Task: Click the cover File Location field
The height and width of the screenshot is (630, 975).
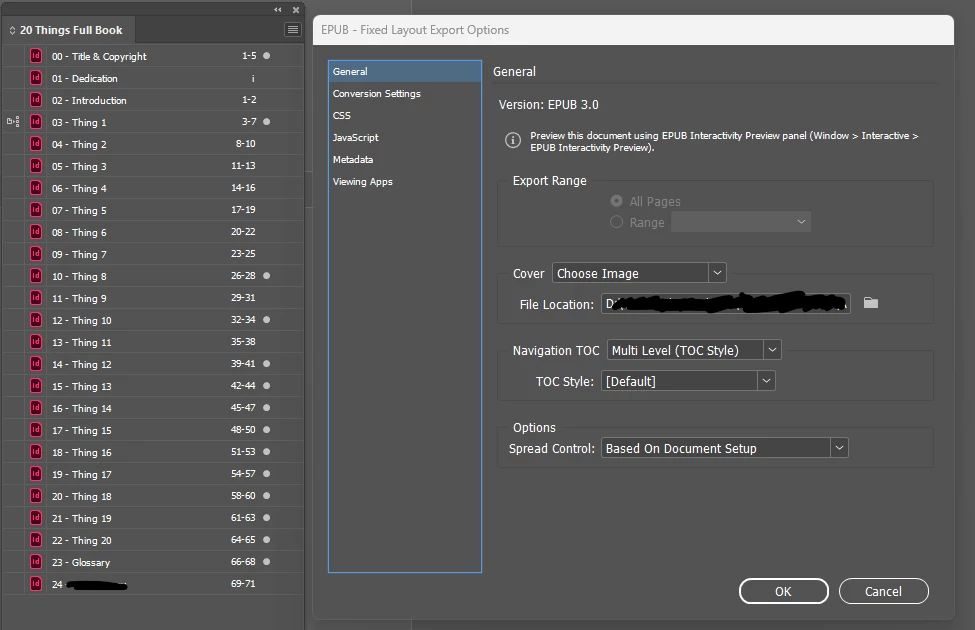Action: coord(726,303)
